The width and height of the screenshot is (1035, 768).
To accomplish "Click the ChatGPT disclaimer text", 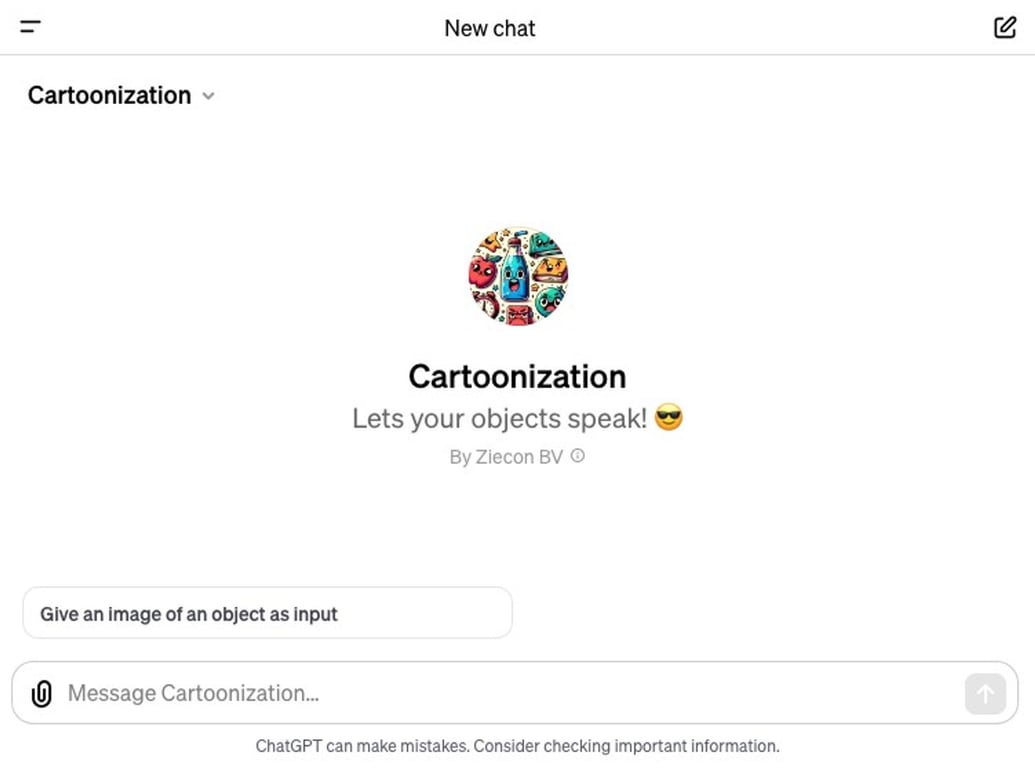I will coord(517,746).
